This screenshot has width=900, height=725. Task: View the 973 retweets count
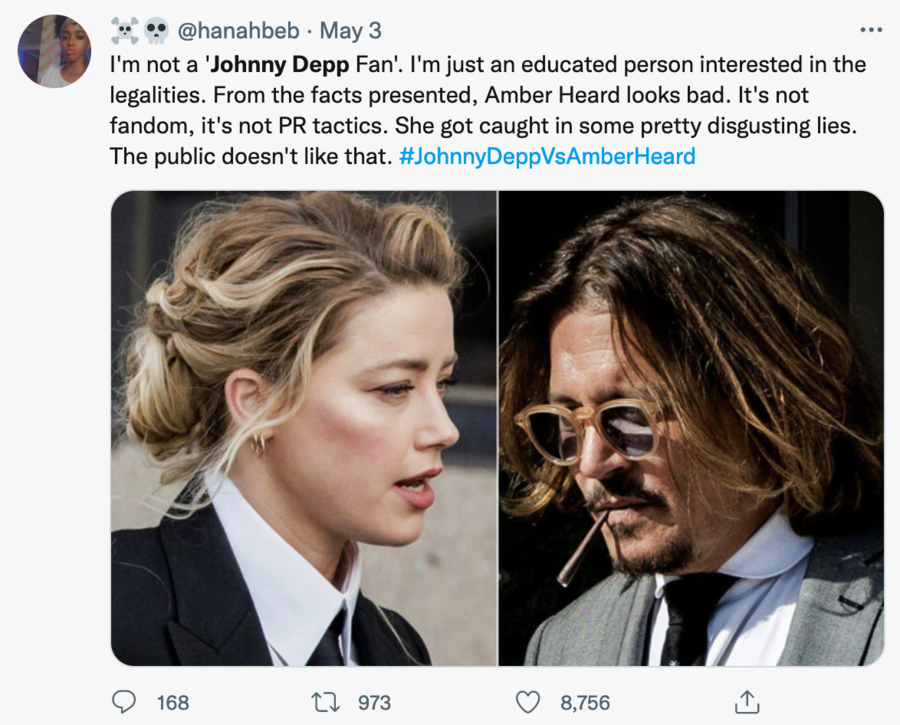click(x=374, y=702)
